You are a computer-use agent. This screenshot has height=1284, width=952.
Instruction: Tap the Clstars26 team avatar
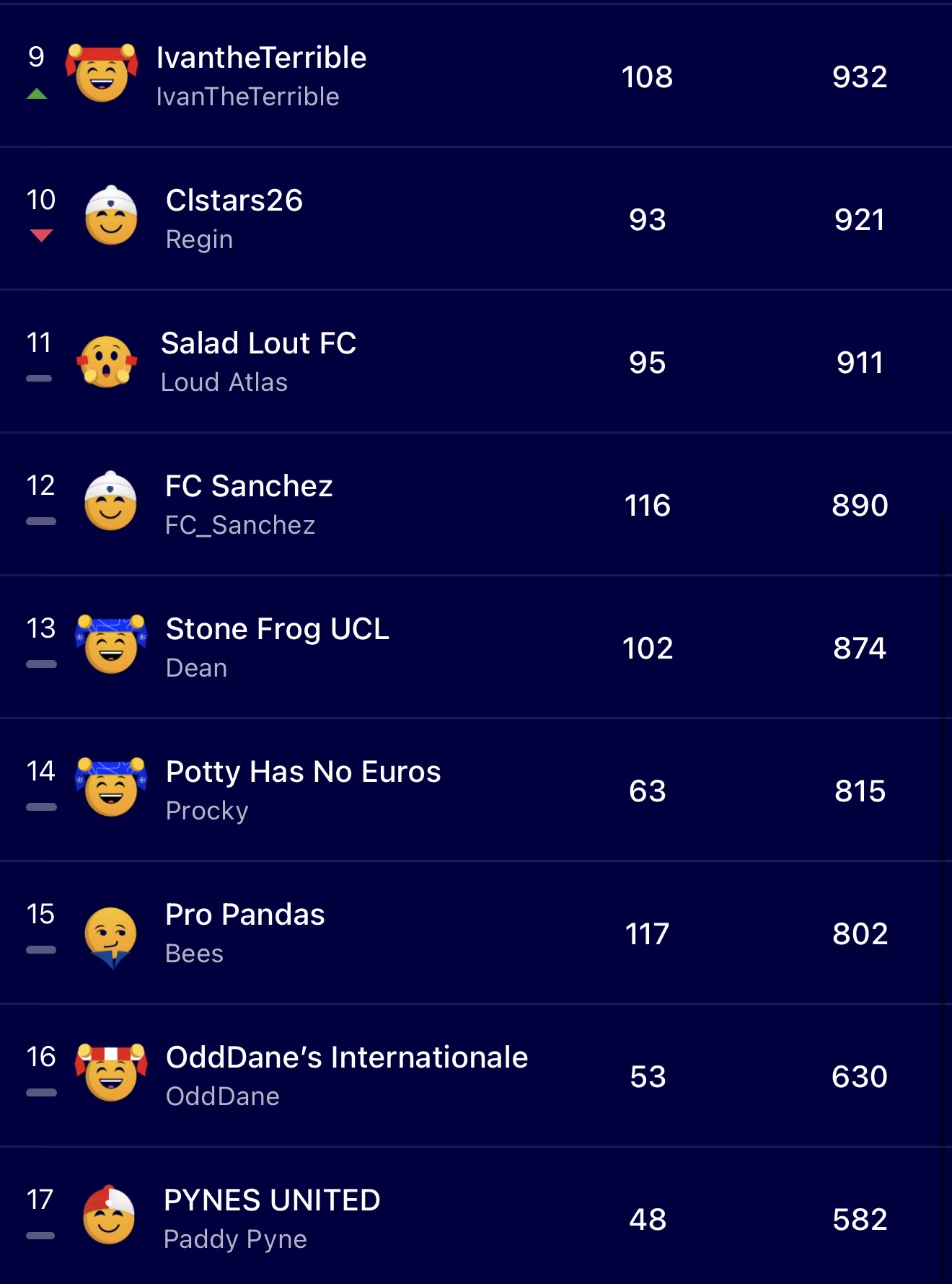pyautogui.click(x=110, y=216)
